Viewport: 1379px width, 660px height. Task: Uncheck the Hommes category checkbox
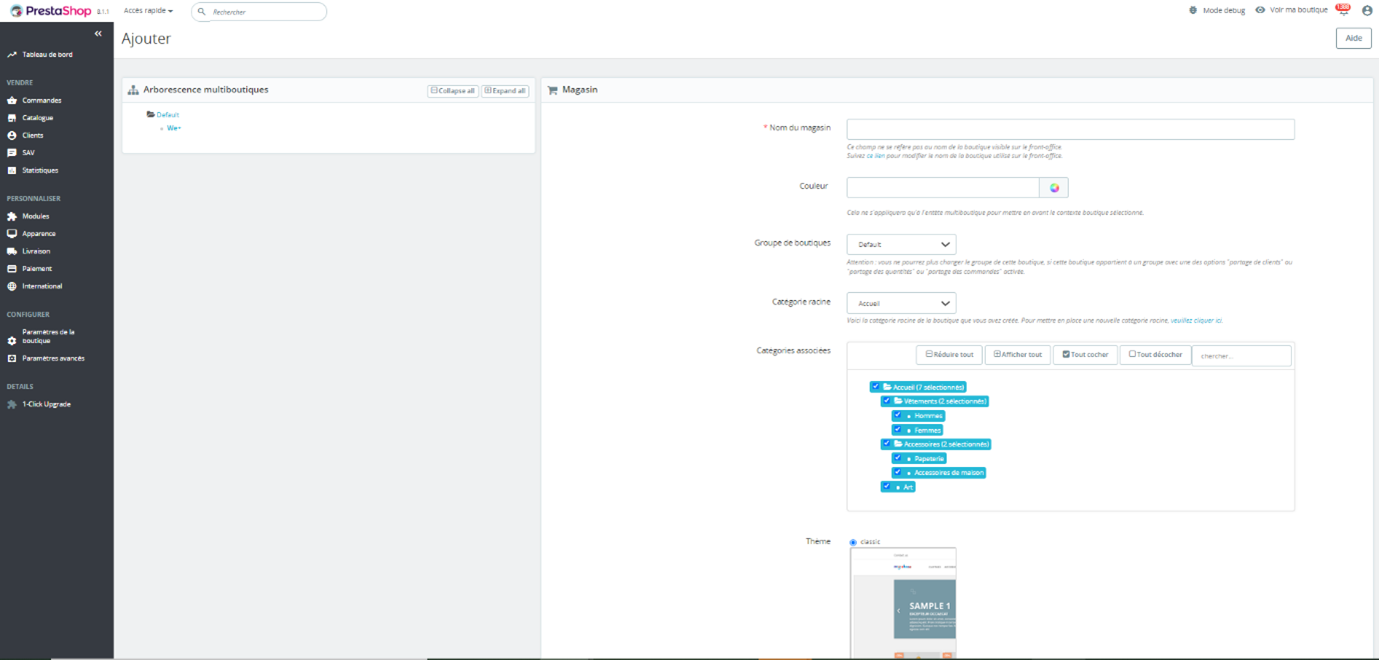[x=898, y=414]
